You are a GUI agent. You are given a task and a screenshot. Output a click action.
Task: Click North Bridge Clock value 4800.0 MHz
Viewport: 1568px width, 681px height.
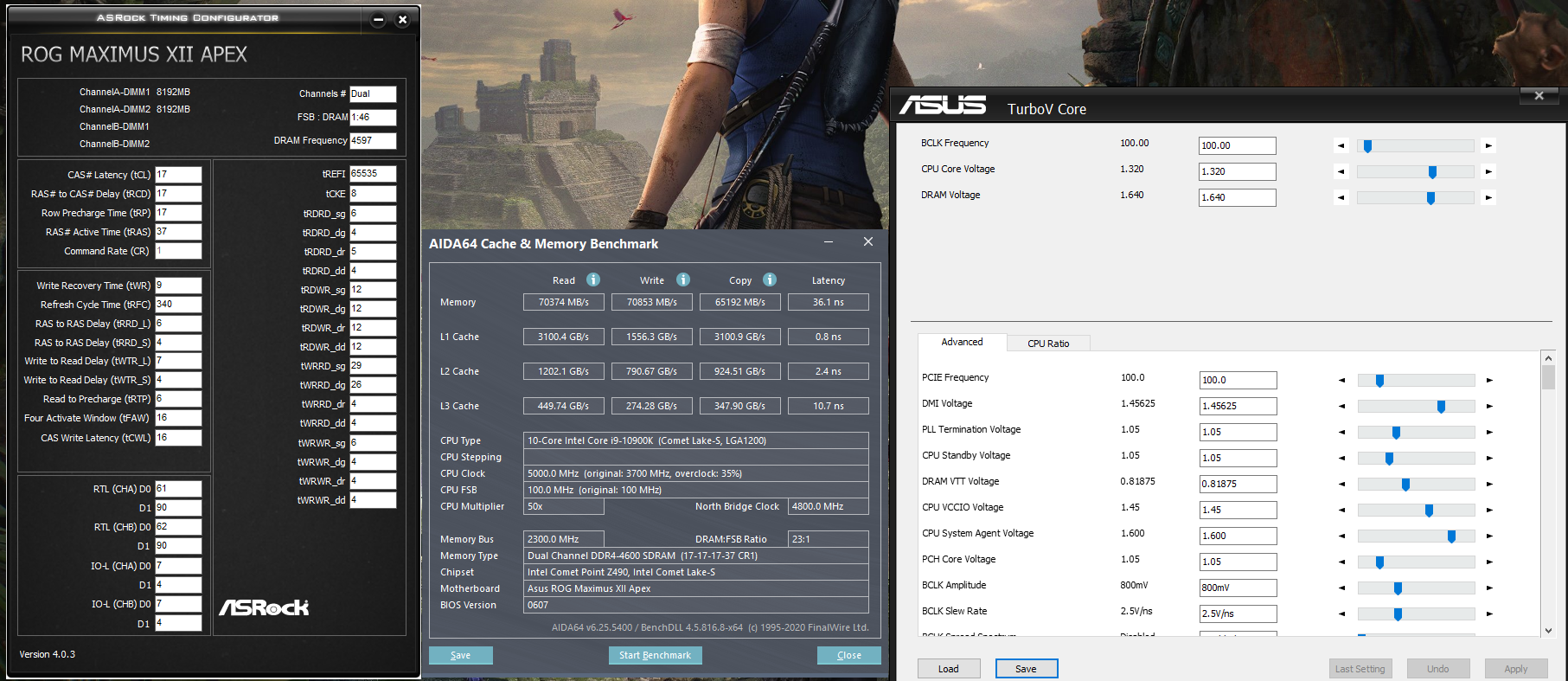pos(829,506)
